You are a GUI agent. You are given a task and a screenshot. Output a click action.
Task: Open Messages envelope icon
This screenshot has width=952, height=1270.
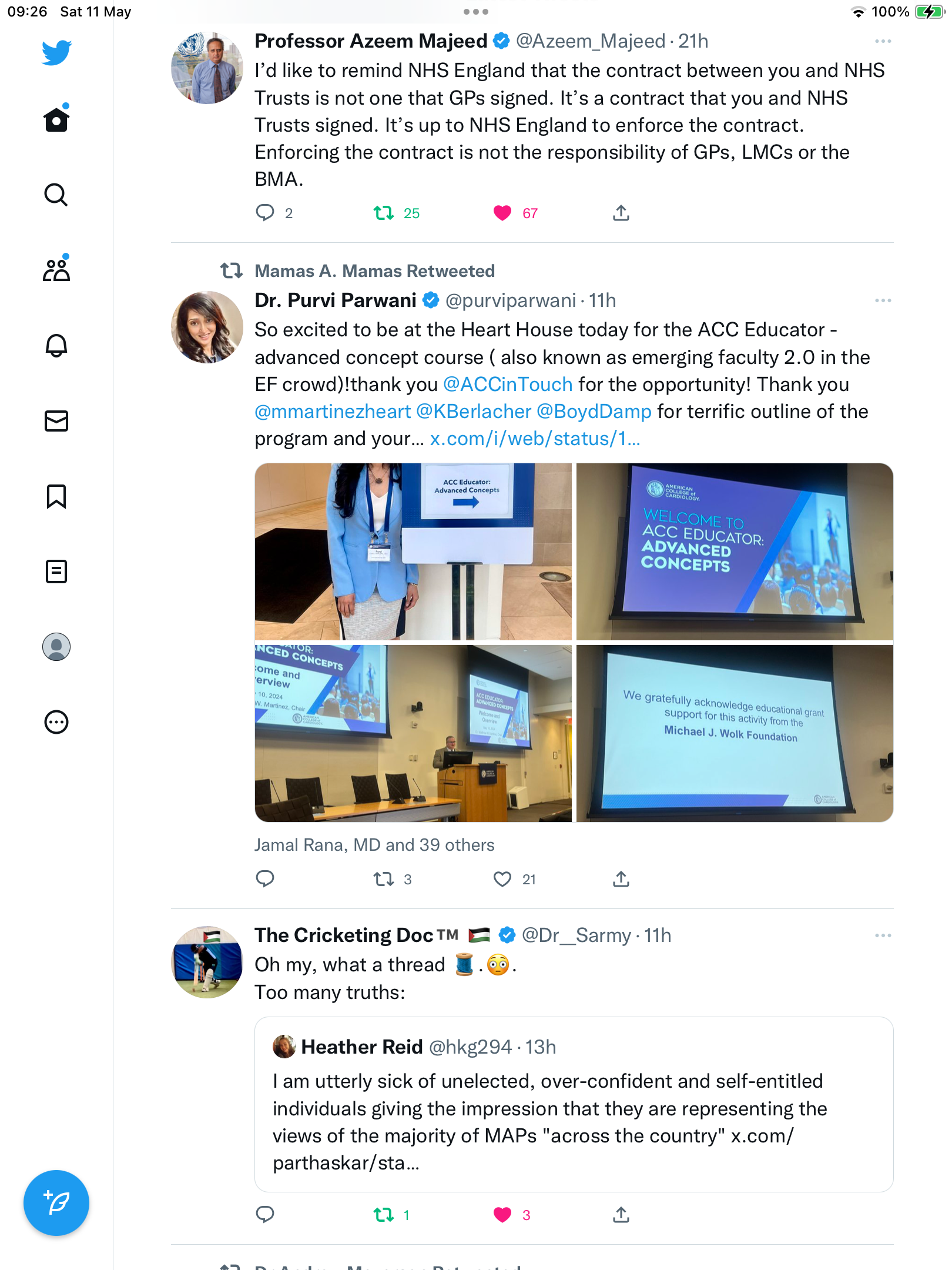56,421
